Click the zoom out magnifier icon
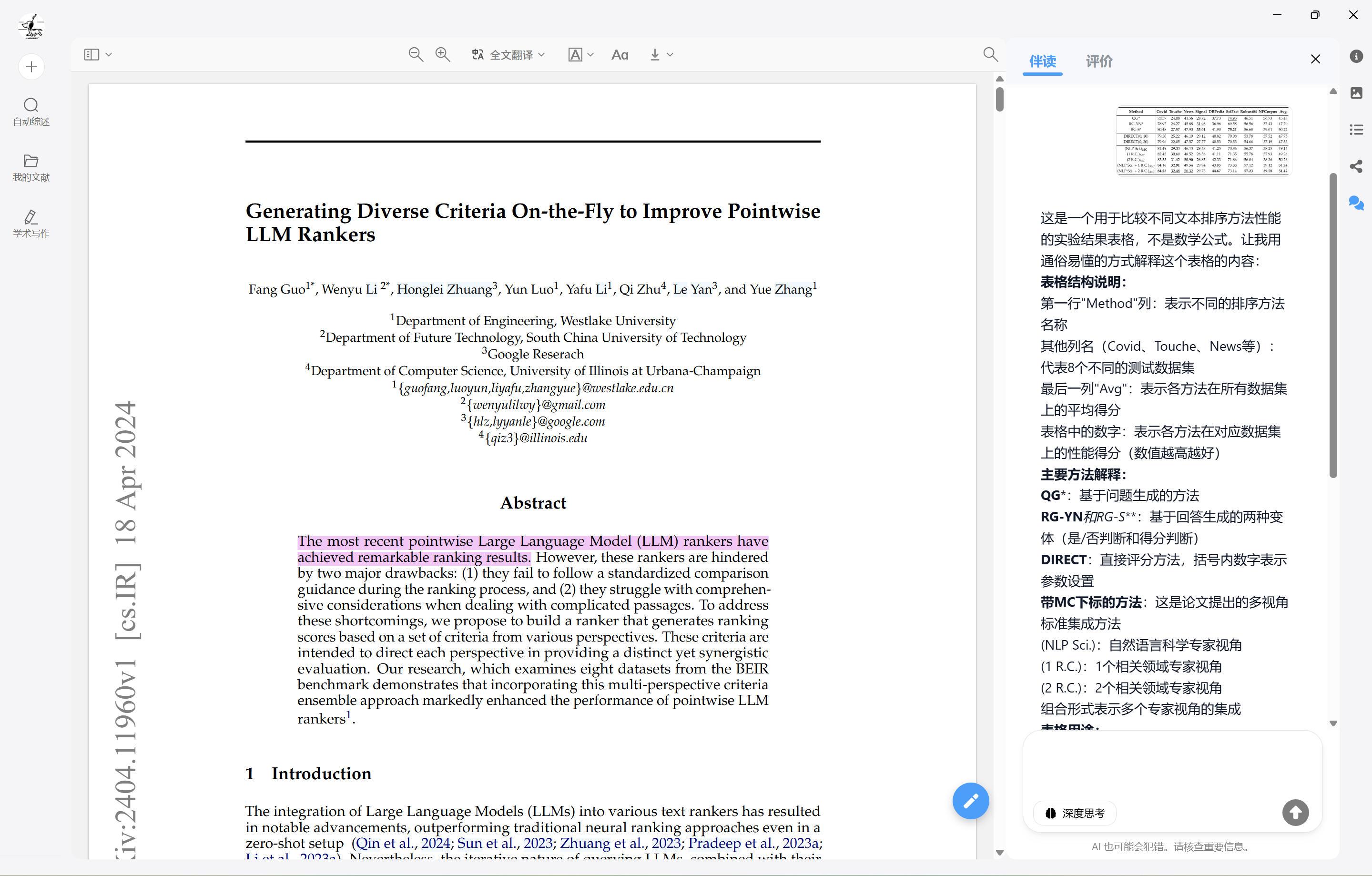Screen dimensions: 1372x876 click(x=416, y=55)
